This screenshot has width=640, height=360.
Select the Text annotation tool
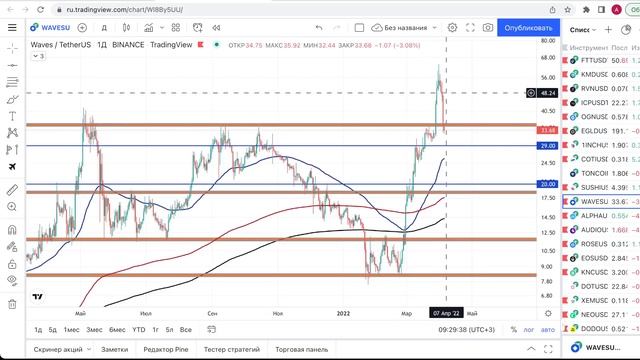pyautogui.click(x=12, y=116)
